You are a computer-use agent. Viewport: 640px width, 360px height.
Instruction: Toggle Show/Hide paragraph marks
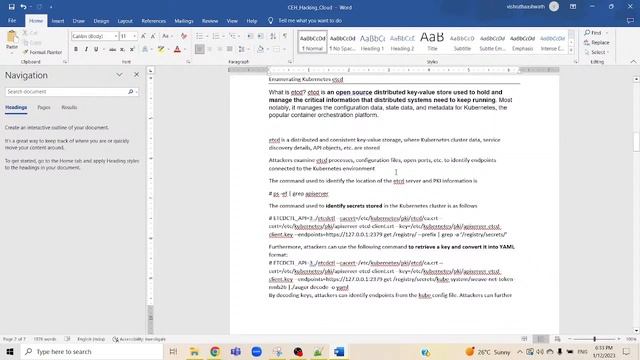tap(284, 36)
